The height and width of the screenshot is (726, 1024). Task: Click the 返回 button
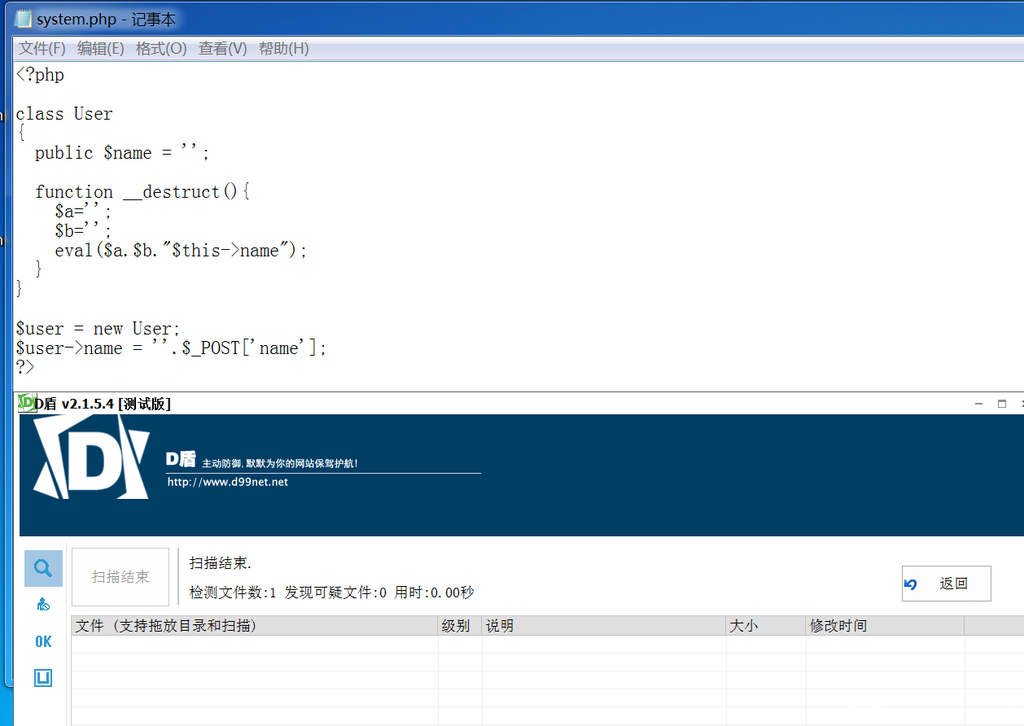(946, 583)
